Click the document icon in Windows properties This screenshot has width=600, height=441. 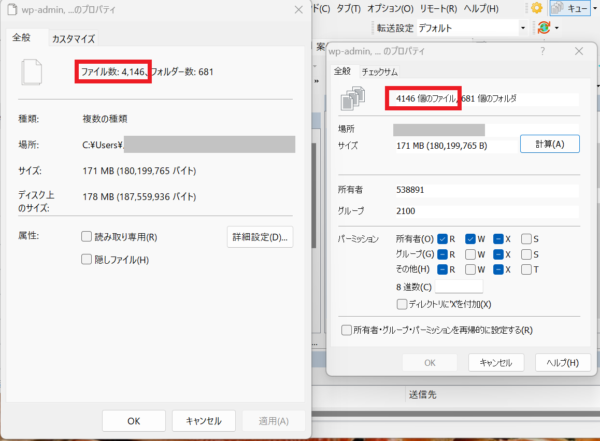33,72
